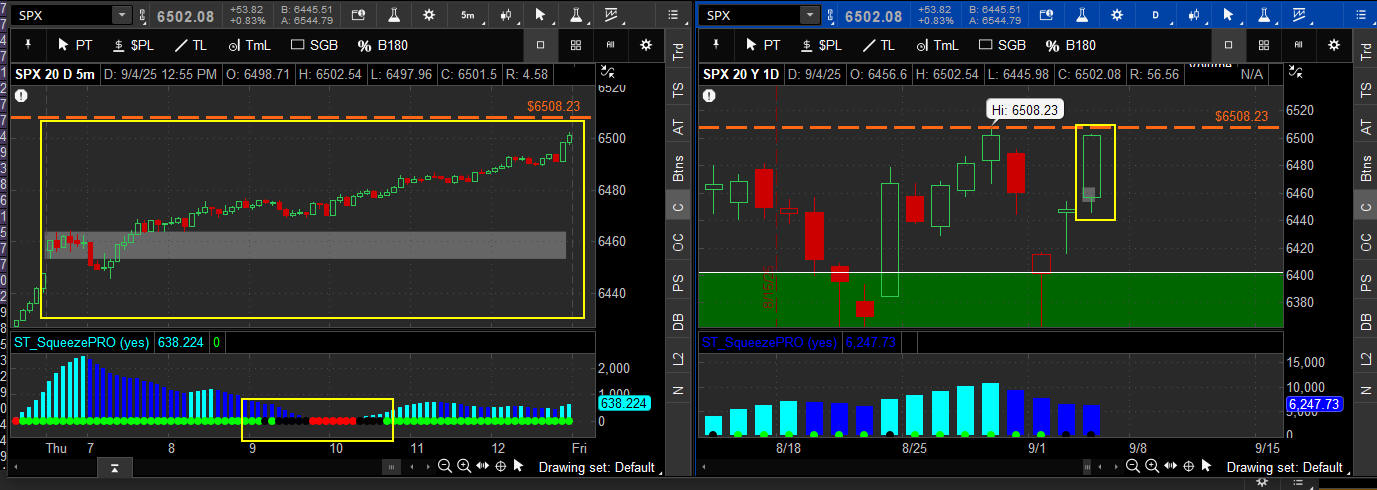This screenshot has width=1377, height=490.
Task: Select the PT pointer drawing tool on left chart
Action: click(x=77, y=45)
